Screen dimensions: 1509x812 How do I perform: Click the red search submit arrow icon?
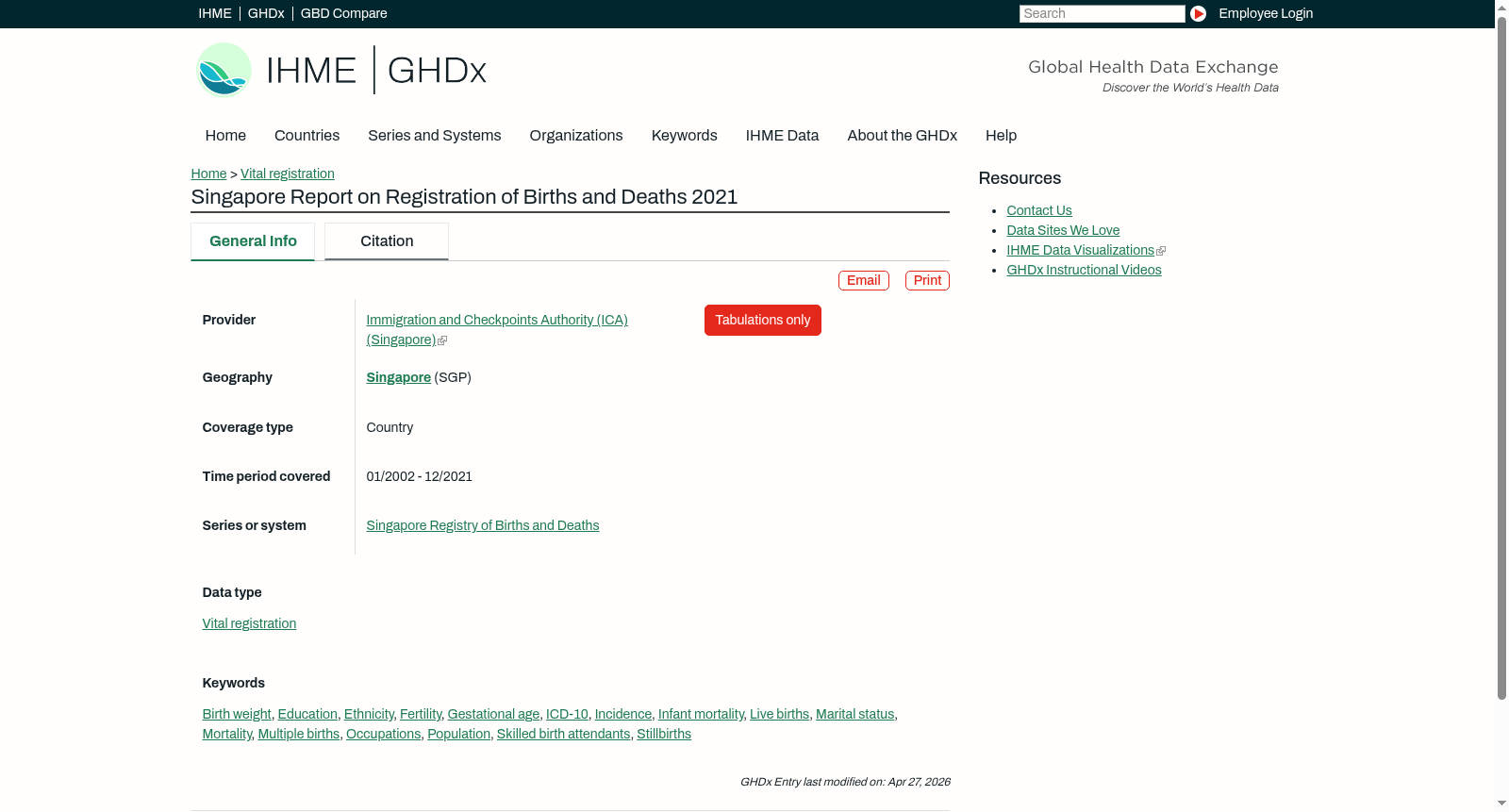pyautogui.click(x=1198, y=13)
